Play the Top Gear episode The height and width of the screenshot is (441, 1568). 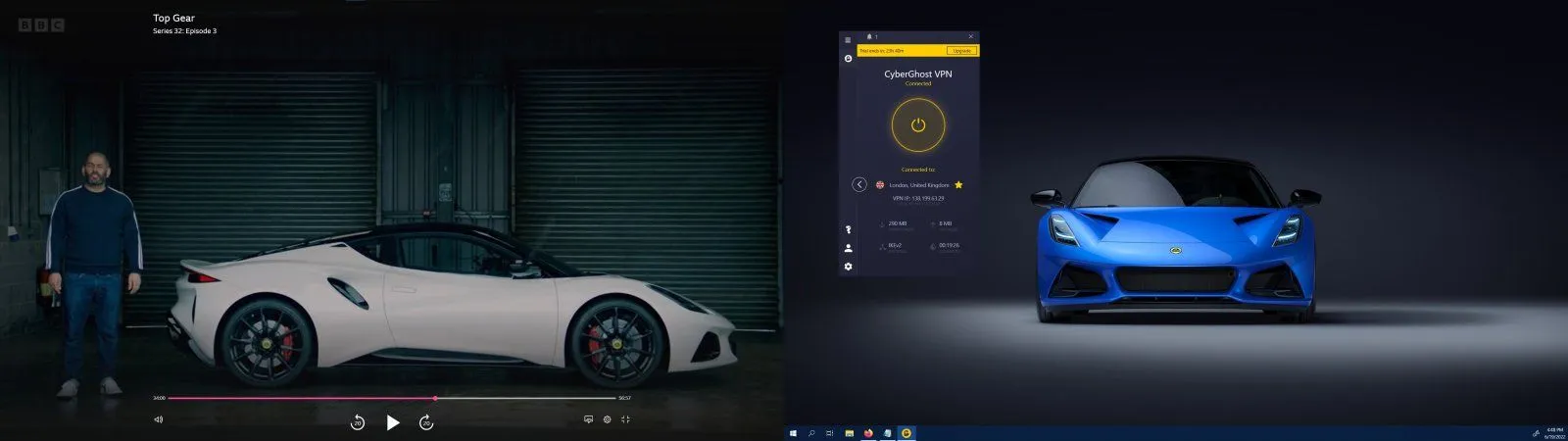tap(393, 422)
